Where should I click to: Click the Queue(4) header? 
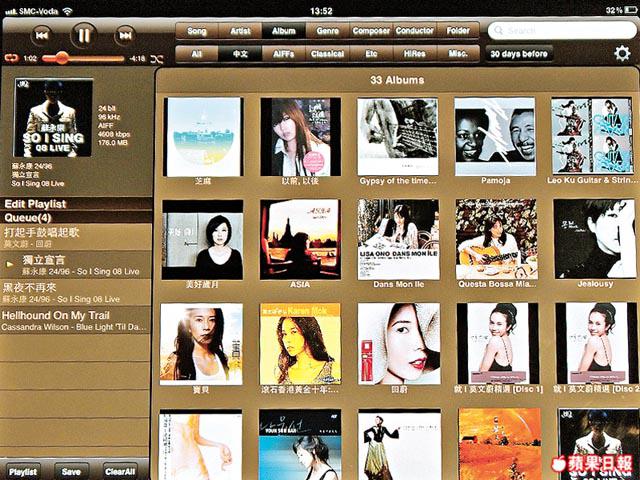(x=76, y=217)
